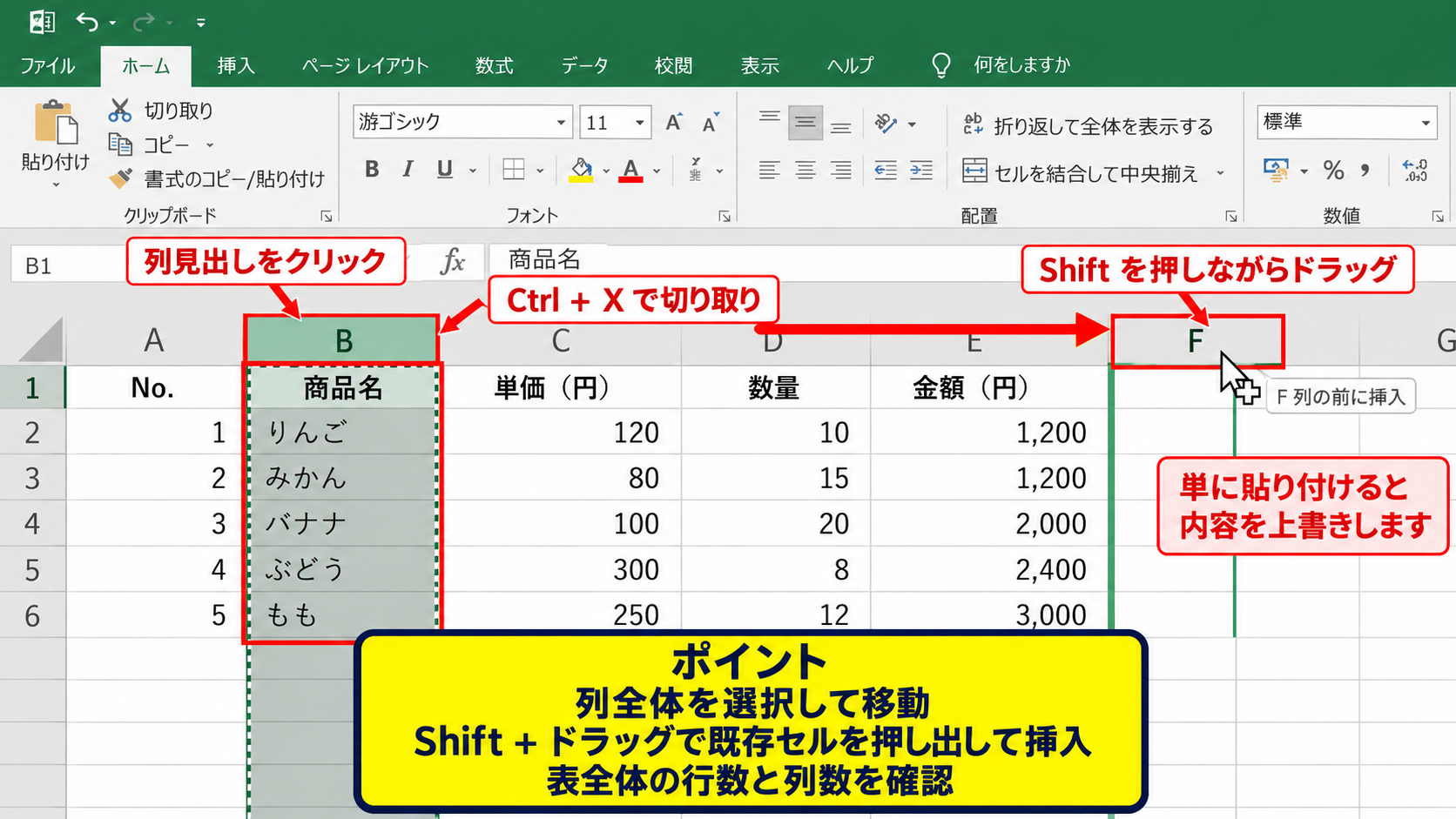Click the 切り取り button
Viewport: 1456px width, 819px height.
tap(162, 111)
